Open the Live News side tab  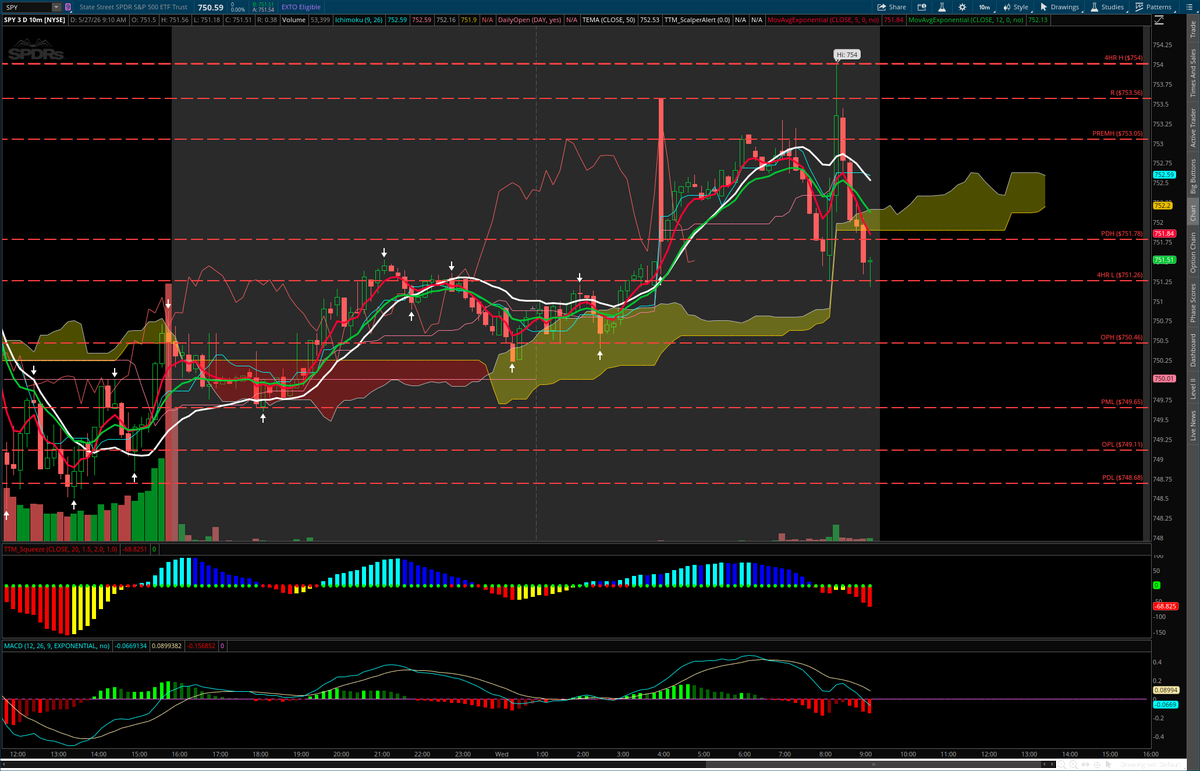click(x=1191, y=425)
